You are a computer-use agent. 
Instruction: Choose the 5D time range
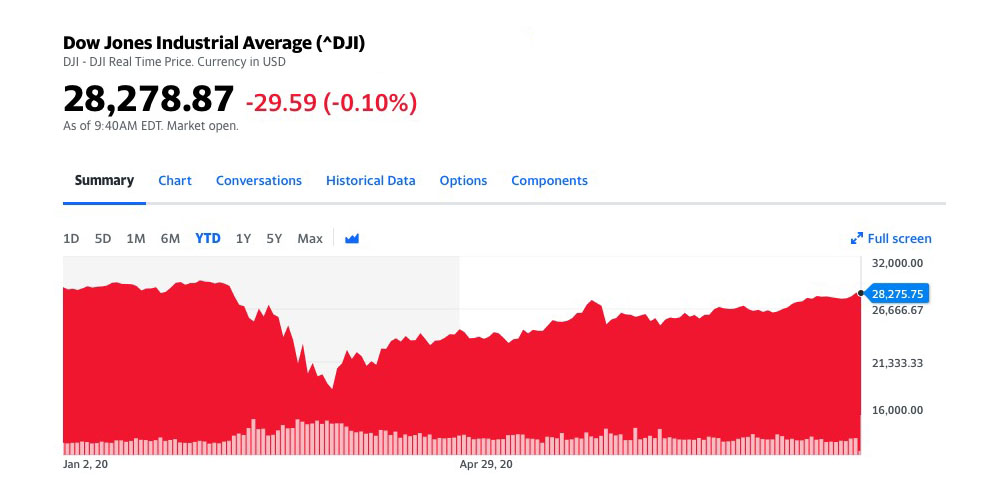pos(103,239)
